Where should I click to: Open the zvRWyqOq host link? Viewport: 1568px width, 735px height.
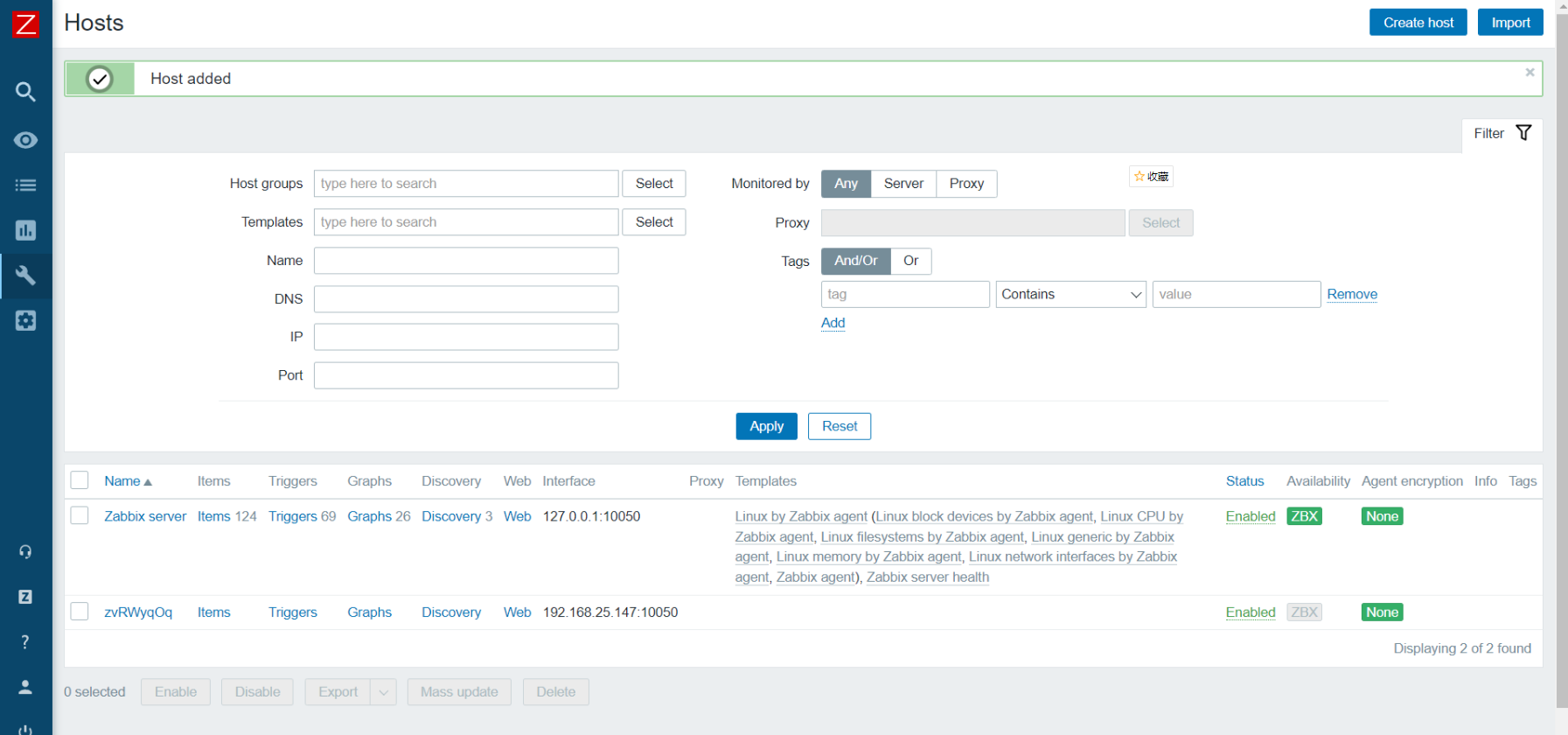(138, 612)
